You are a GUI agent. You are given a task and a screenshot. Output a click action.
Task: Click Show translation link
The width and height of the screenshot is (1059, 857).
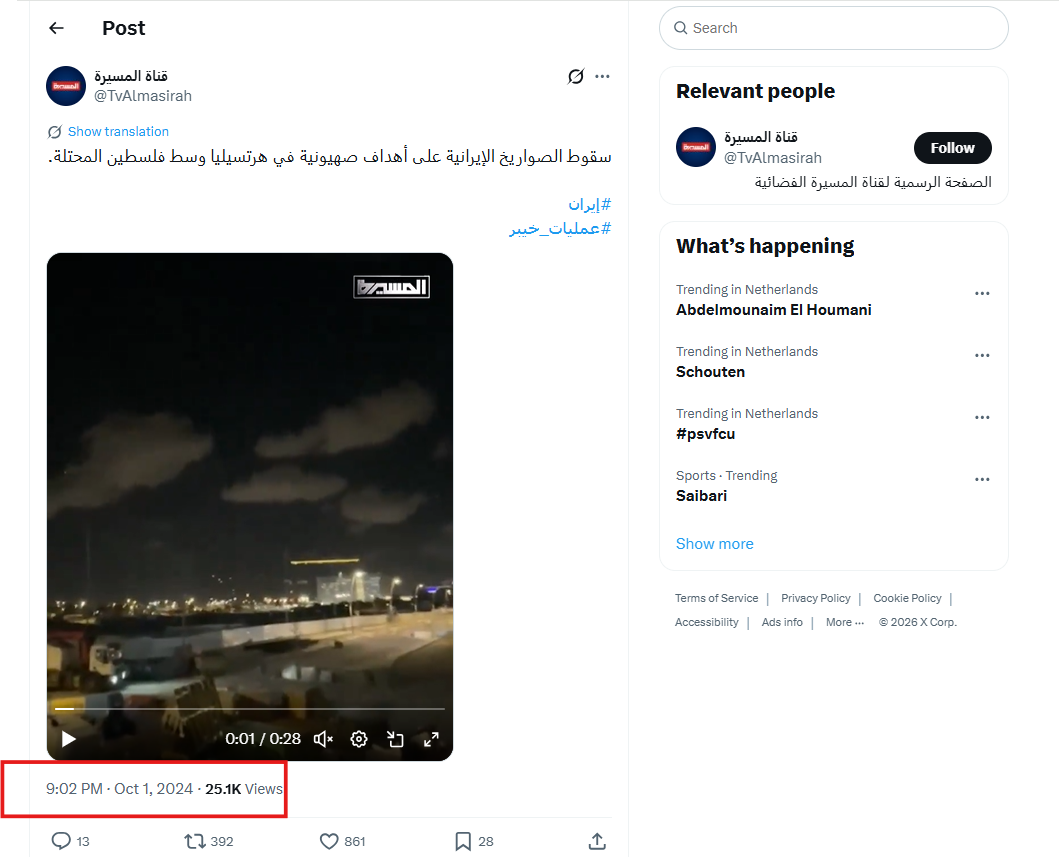pos(118,132)
